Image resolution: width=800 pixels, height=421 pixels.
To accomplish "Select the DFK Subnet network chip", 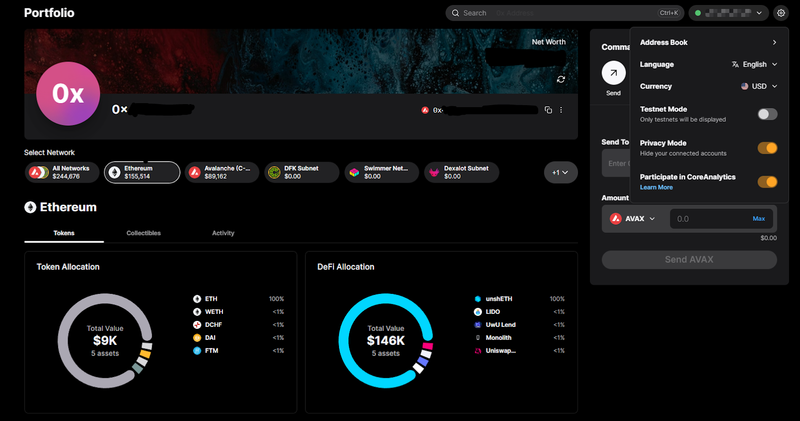I will click(302, 172).
